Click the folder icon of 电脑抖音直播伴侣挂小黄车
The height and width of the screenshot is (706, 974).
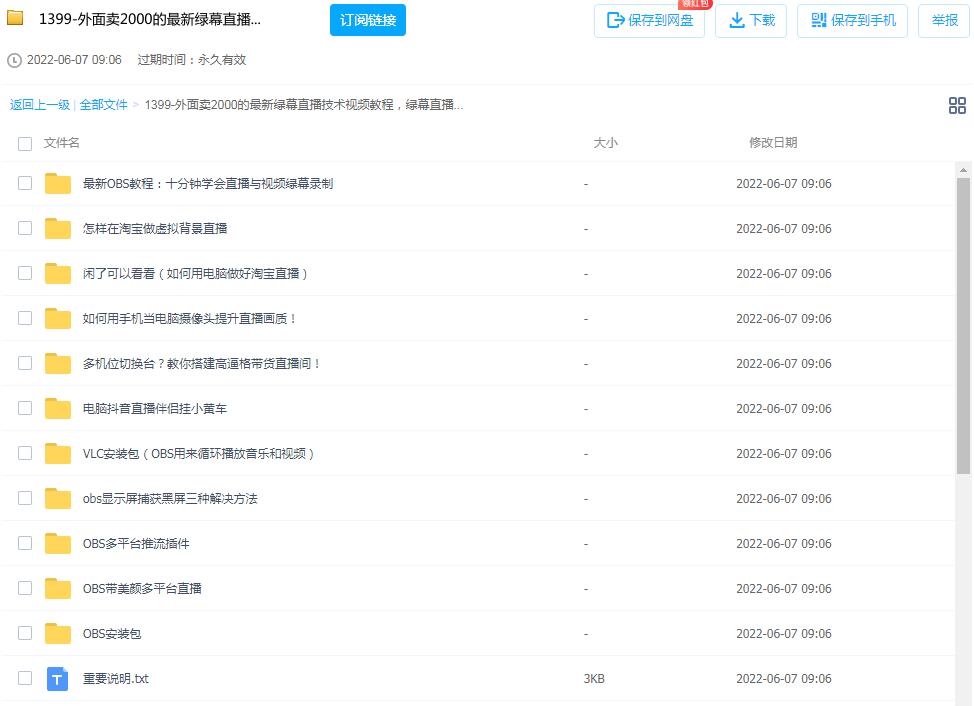click(x=58, y=408)
